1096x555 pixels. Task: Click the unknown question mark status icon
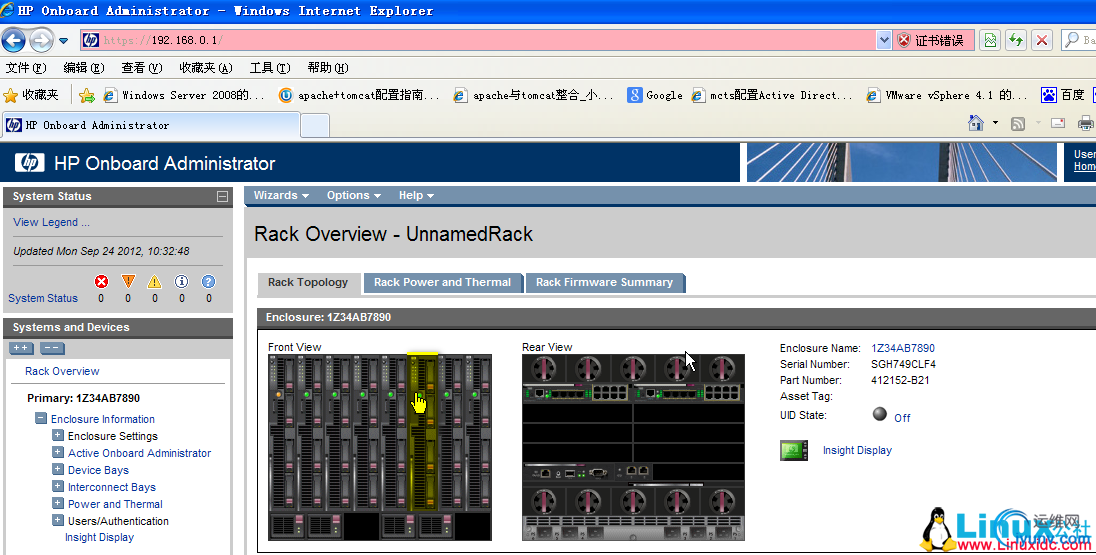click(x=208, y=282)
